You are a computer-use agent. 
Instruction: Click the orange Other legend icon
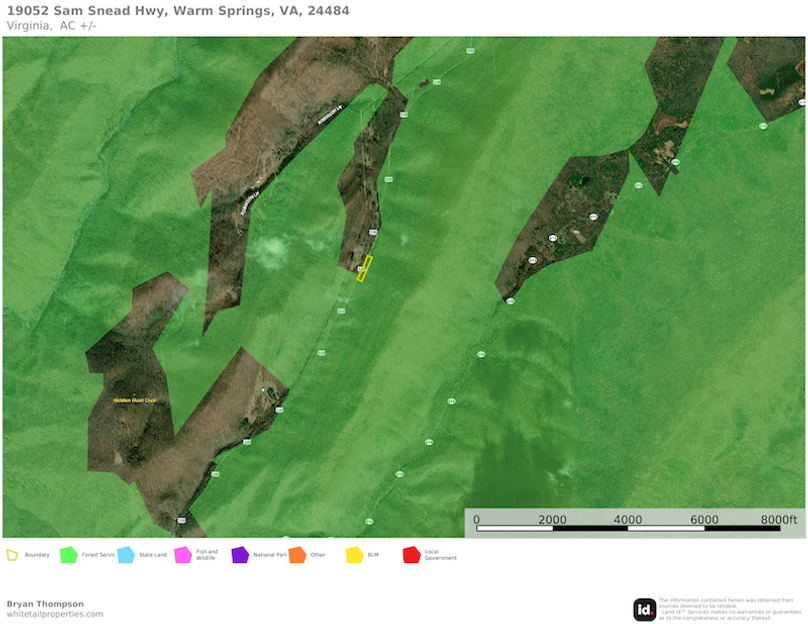pos(297,555)
